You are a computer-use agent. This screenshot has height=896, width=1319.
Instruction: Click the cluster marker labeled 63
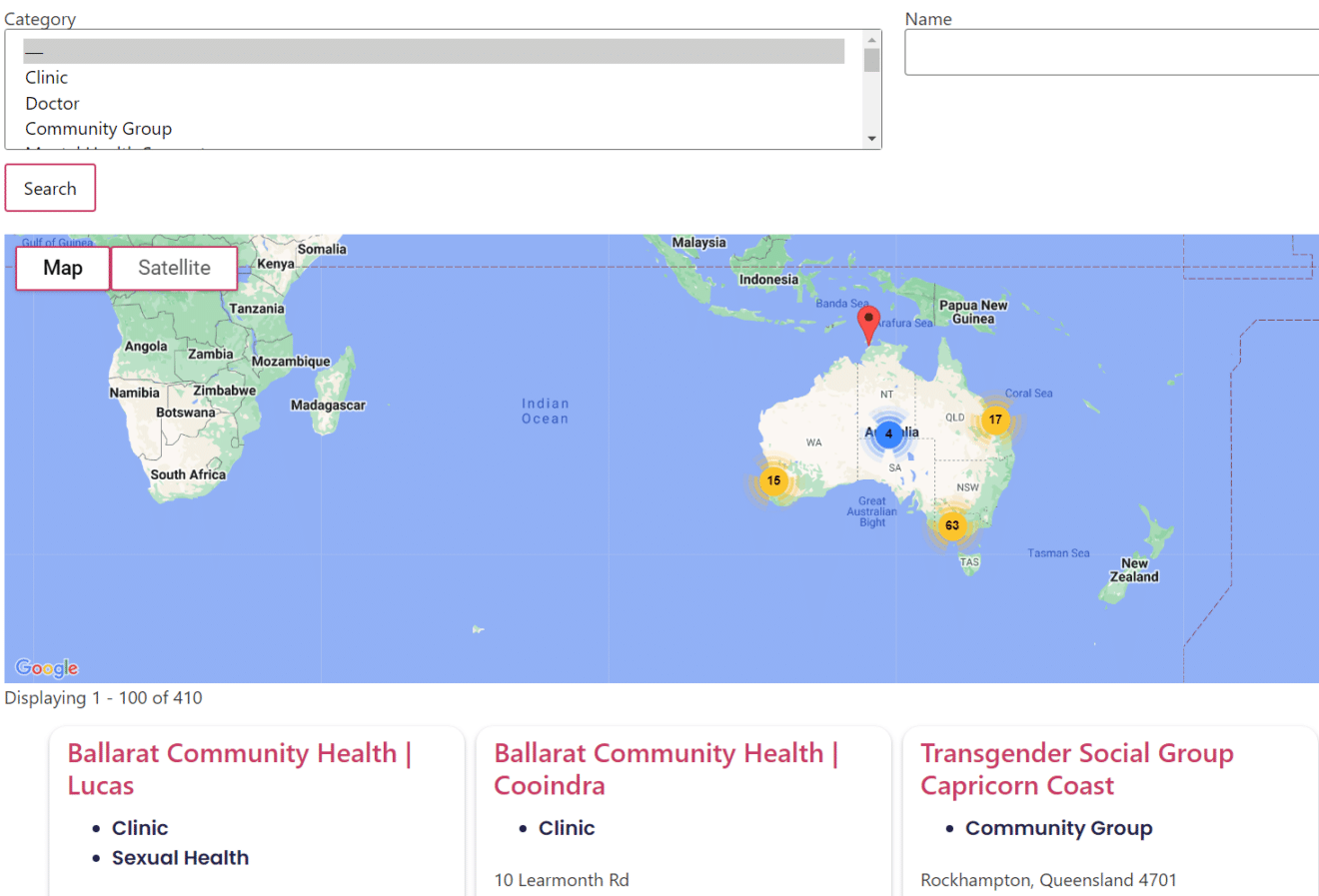click(952, 524)
